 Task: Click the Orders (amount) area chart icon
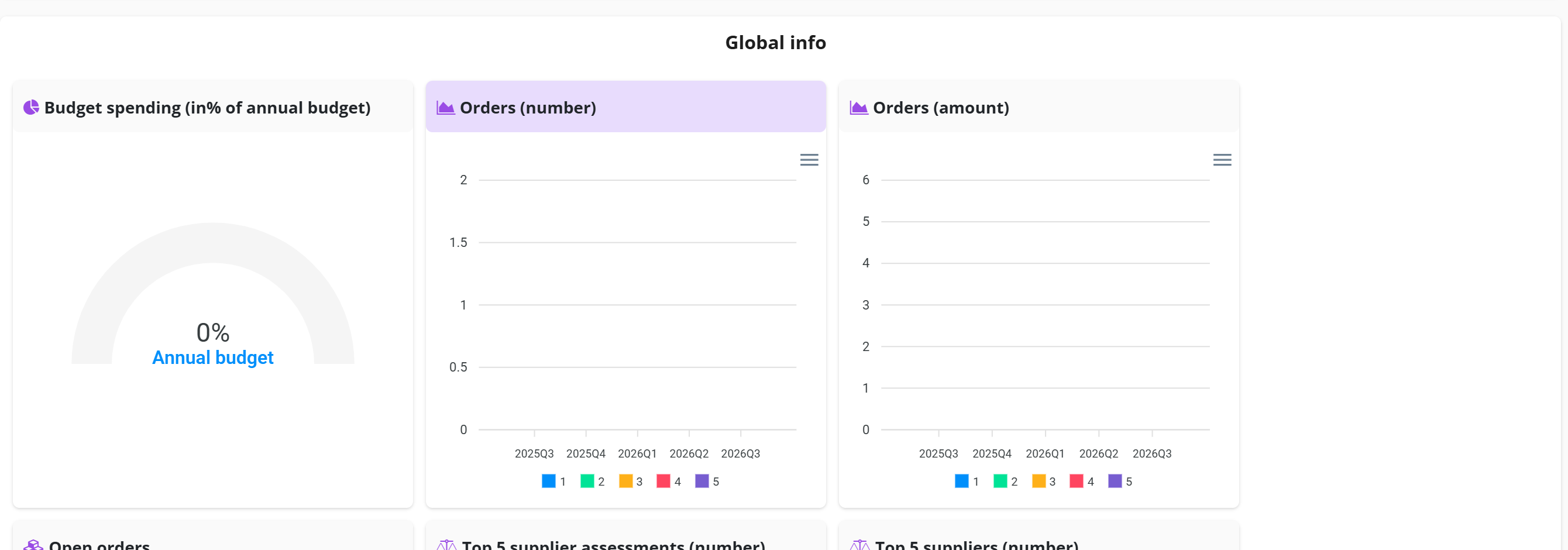click(859, 108)
